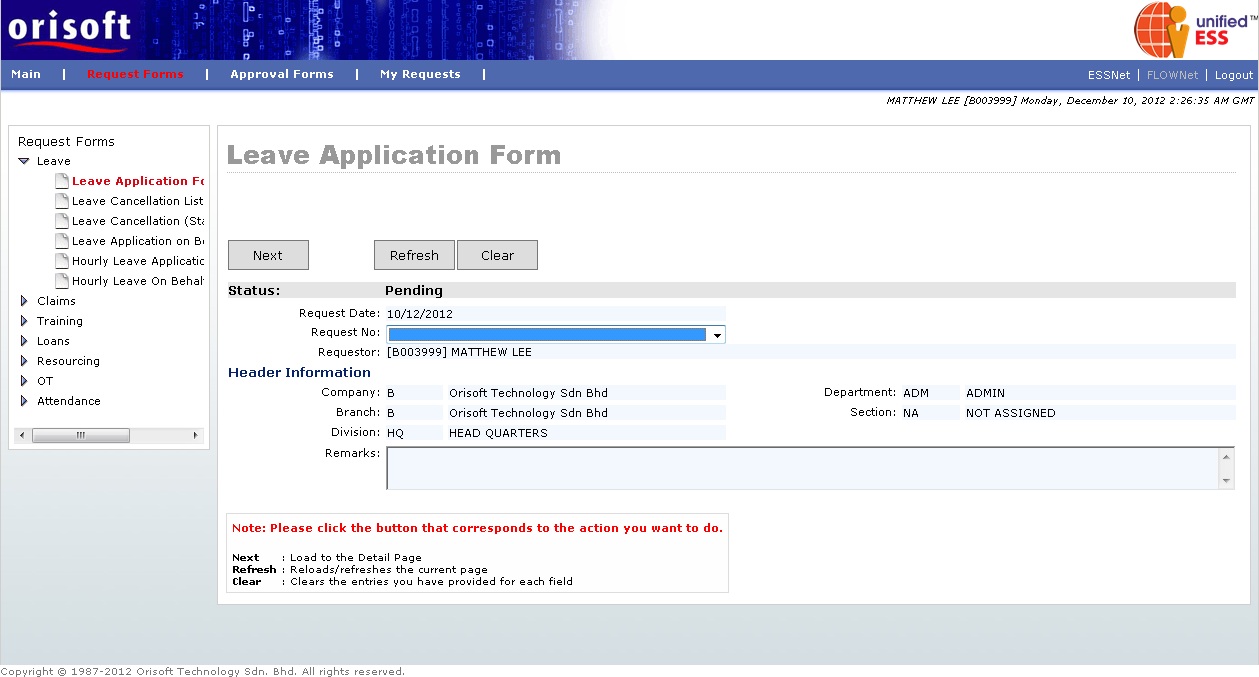Click the Claims tree label
Image resolution: width=1259 pixels, height=677 pixels.
click(56, 301)
